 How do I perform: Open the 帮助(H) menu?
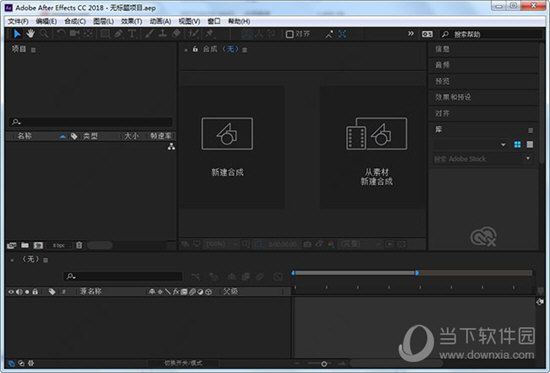pyautogui.click(x=239, y=21)
